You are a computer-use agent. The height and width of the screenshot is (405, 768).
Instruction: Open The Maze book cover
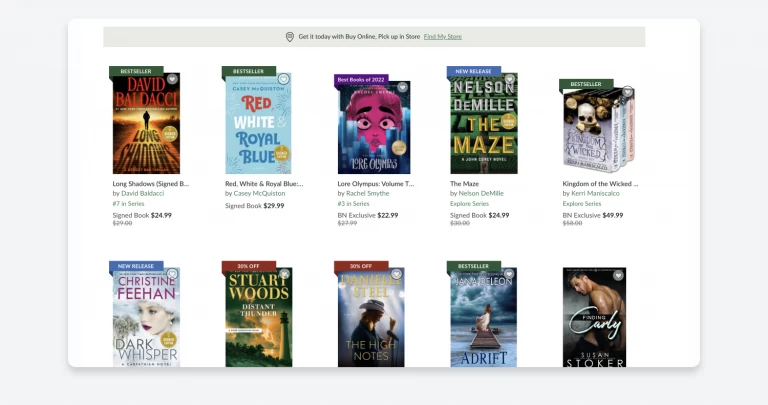click(483, 125)
